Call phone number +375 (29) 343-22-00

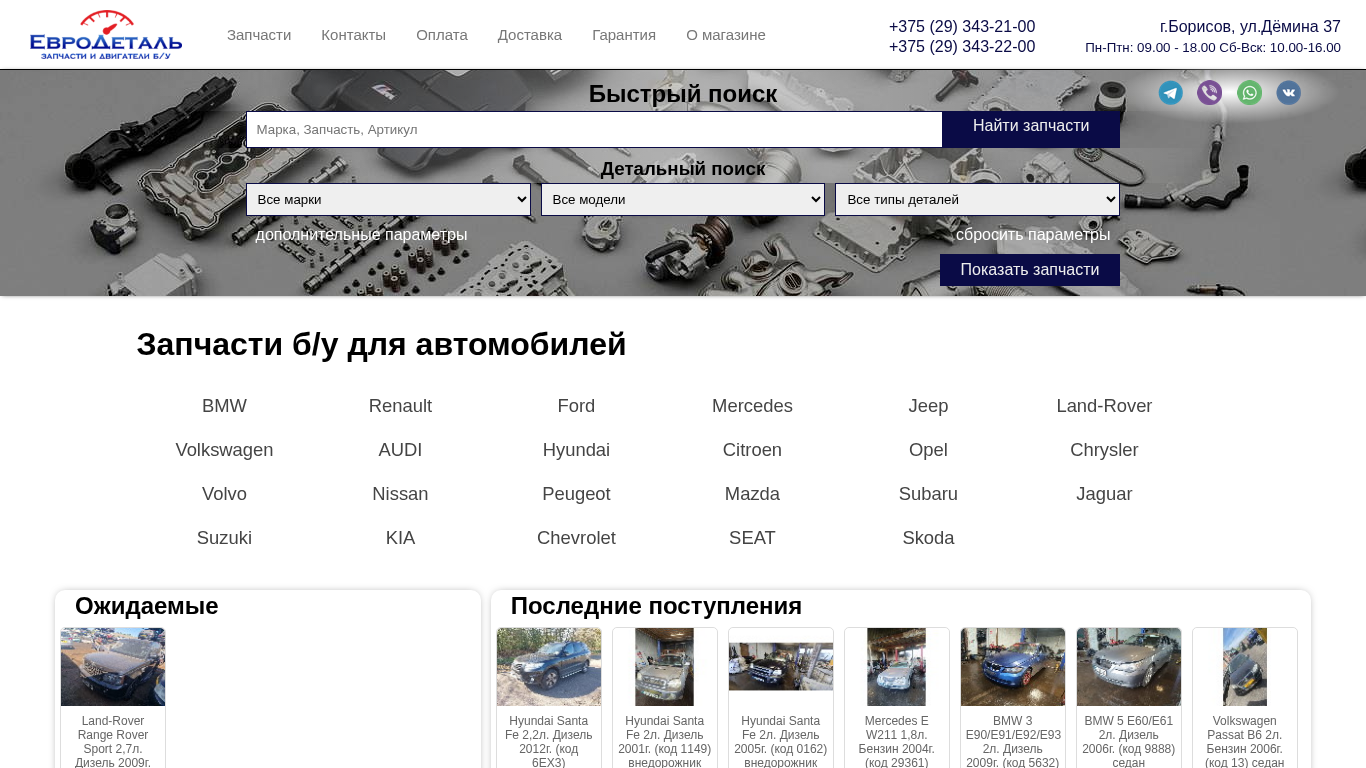pyautogui.click(x=962, y=47)
